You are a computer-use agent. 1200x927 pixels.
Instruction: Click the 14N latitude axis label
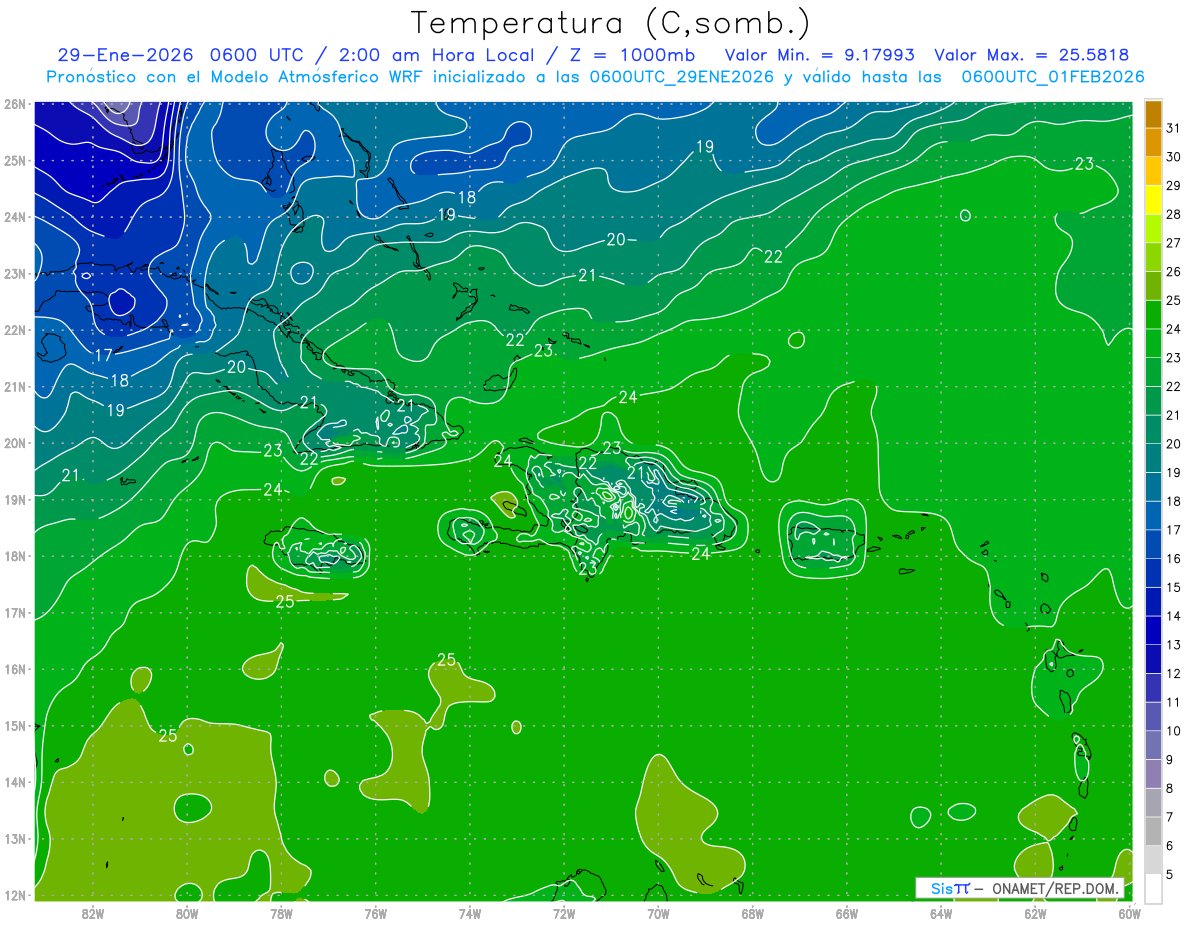(x=15, y=782)
